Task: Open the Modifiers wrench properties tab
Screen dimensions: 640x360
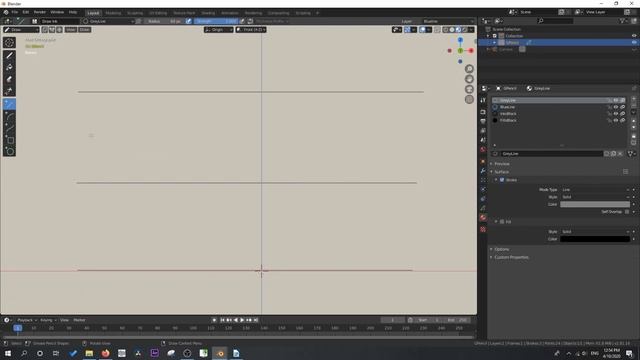Action: click(483, 171)
